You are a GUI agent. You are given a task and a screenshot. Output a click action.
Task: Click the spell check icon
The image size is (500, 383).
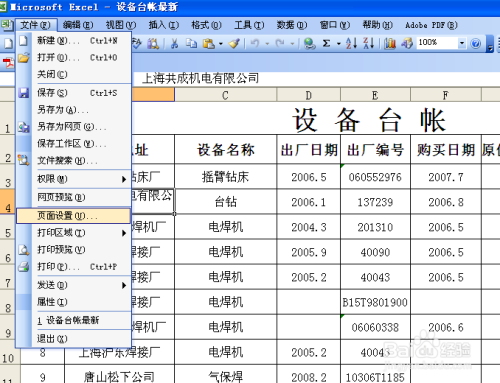coord(137,43)
